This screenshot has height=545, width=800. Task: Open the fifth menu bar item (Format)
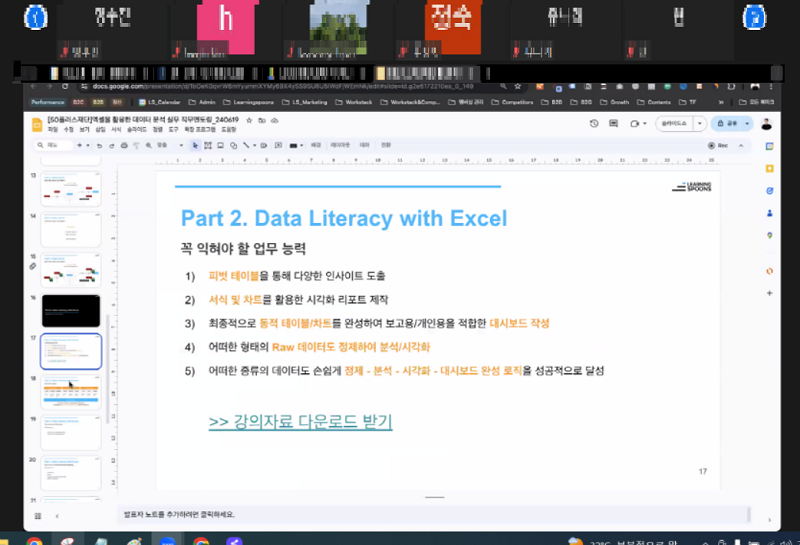(x=116, y=130)
